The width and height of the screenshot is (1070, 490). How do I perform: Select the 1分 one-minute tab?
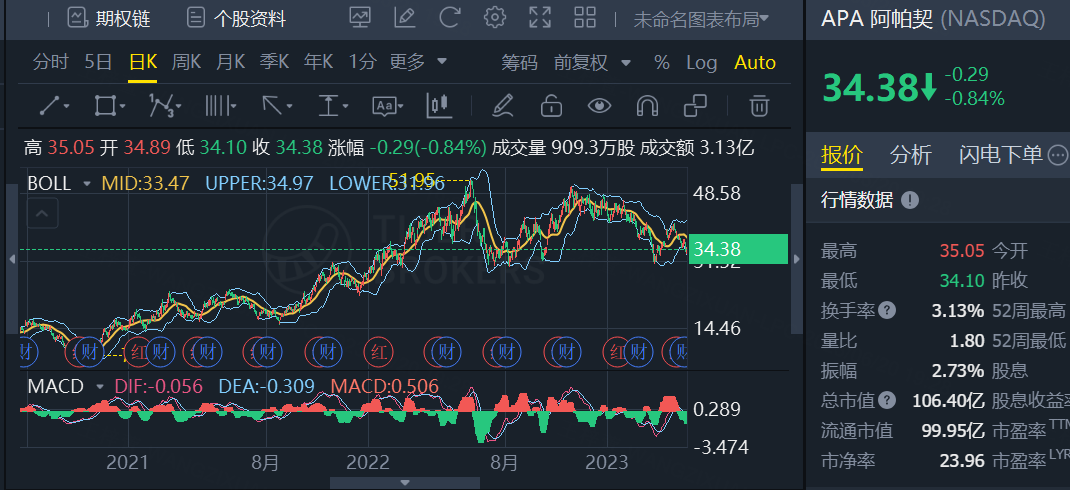coord(362,62)
